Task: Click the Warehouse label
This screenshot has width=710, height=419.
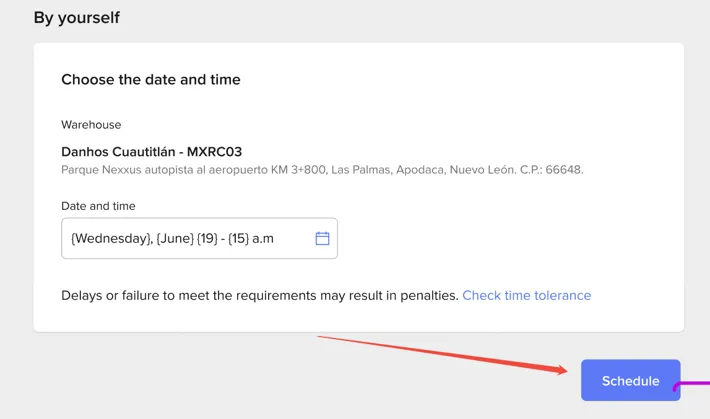Action: point(91,125)
